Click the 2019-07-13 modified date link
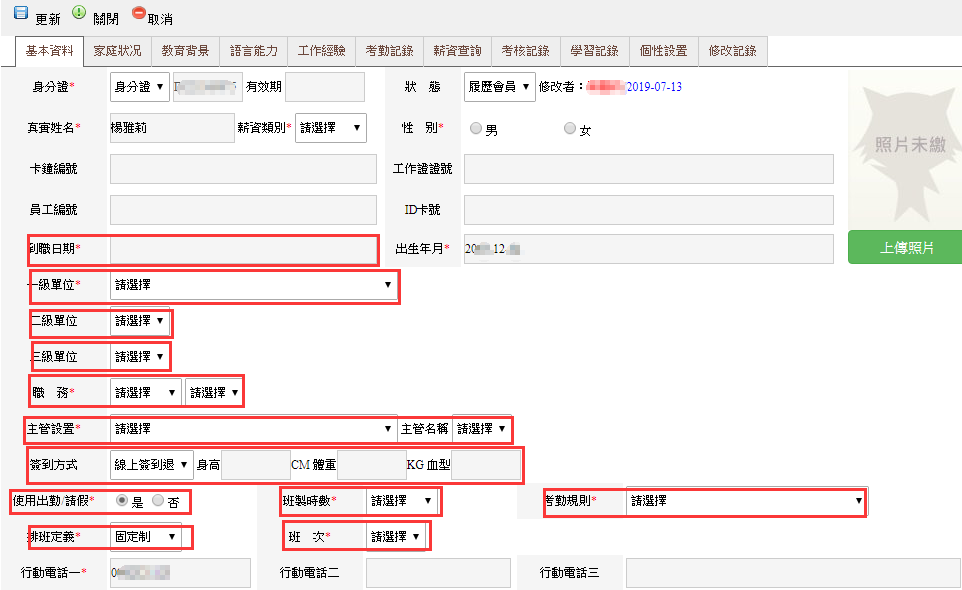Viewport: 962px width, 590px height. (x=654, y=87)
